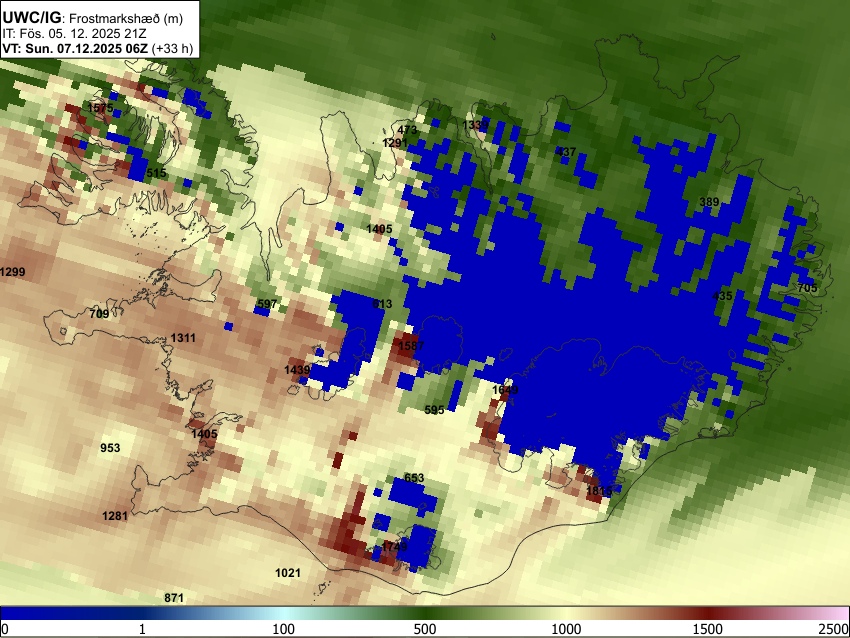The width and height of the screenshot is (850, 638).
Task: Click the map value 1649
Action: pos(505,390)
